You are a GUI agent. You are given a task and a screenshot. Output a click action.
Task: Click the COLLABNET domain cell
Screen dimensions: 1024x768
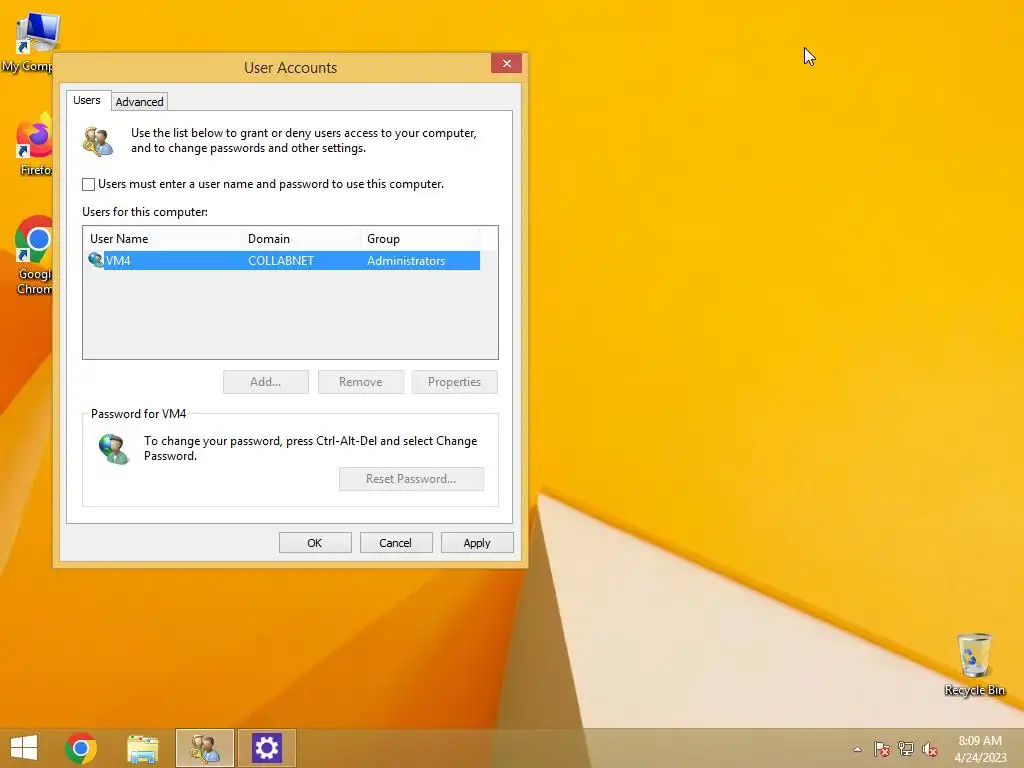(x=281, y=261)
